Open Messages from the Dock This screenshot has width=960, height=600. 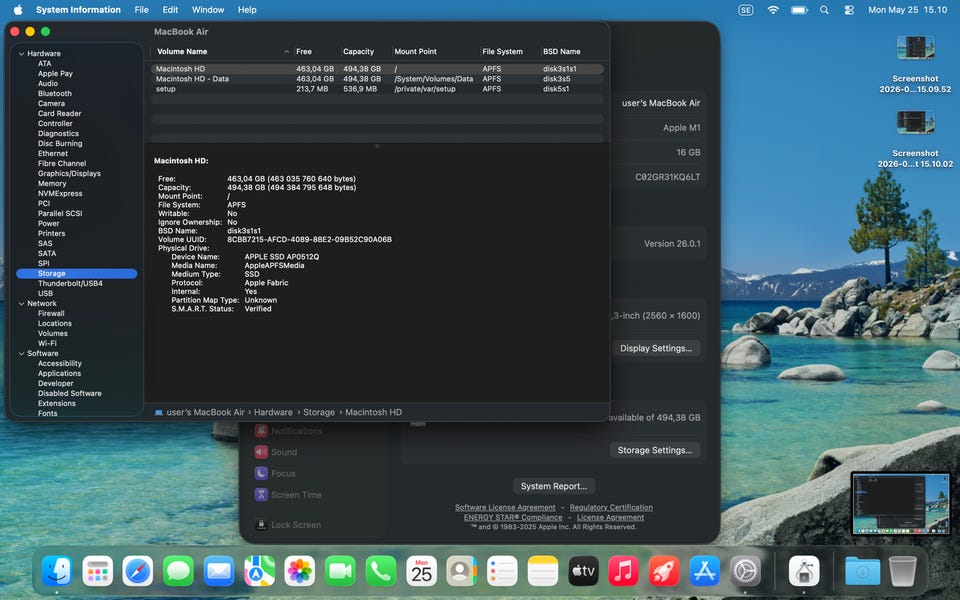(x=178, y=571)
